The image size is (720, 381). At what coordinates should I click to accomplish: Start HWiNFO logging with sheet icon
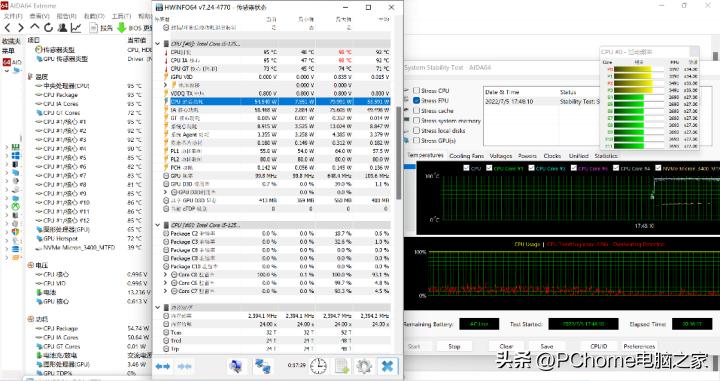[x=342, y=366]
